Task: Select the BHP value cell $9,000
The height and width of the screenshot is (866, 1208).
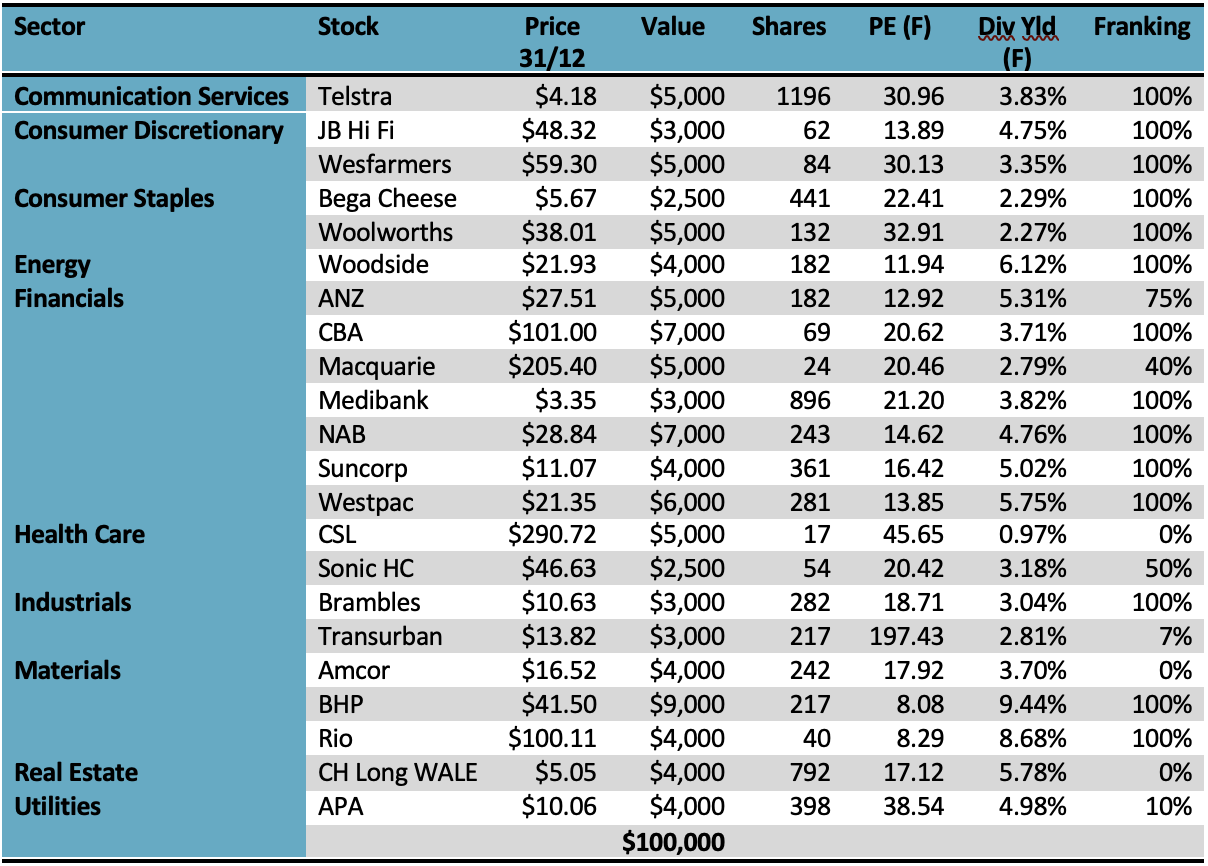Action: (x=687, y=704)
